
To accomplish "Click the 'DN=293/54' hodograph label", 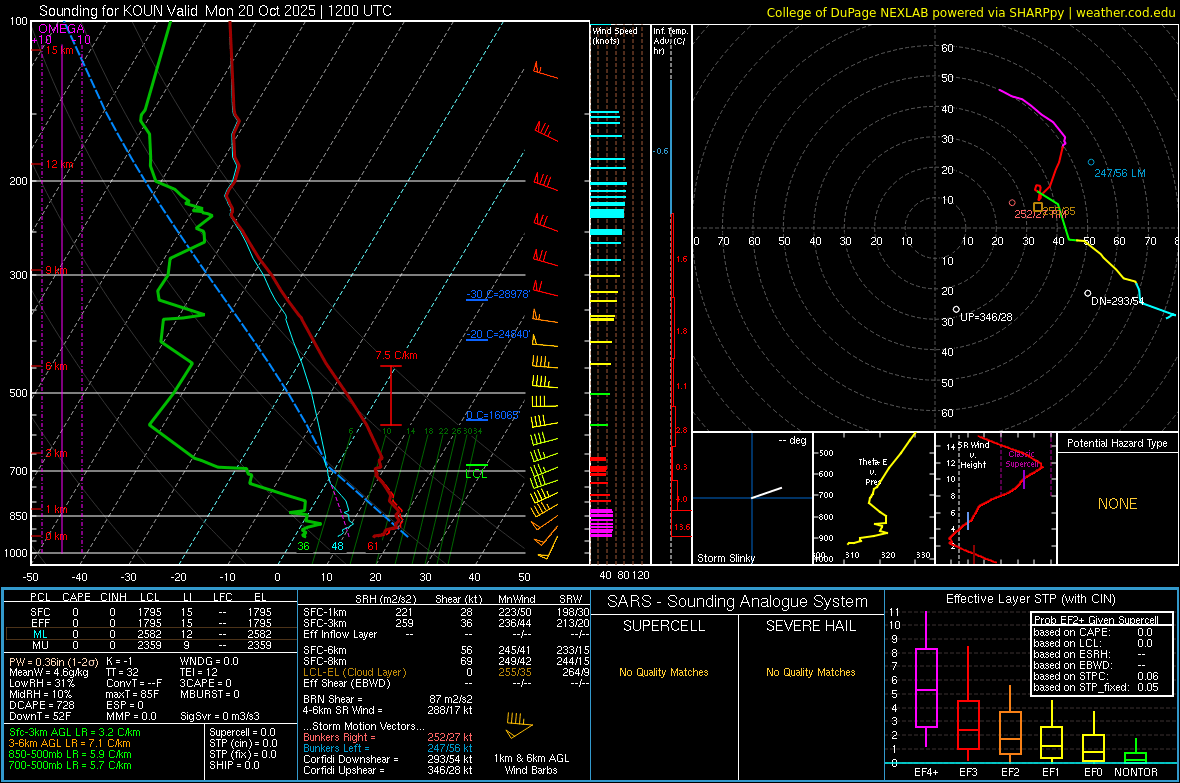I will click(1118, 301).
